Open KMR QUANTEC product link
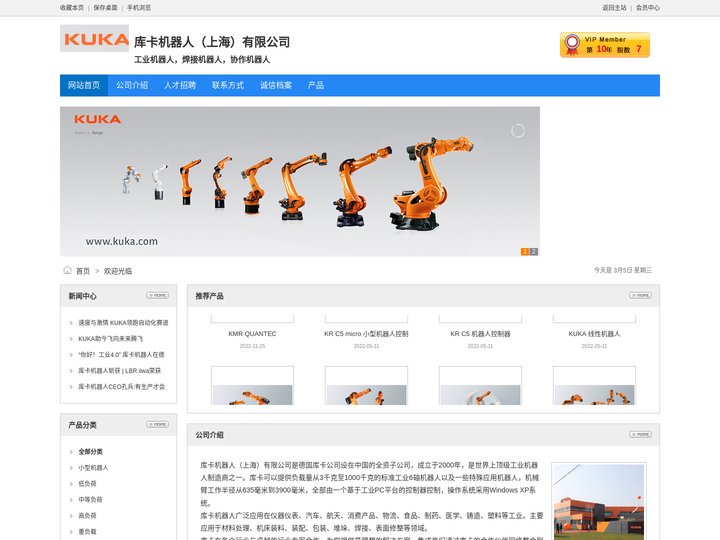720x540 pixels. pyautogui.click(x=253, y=334)
